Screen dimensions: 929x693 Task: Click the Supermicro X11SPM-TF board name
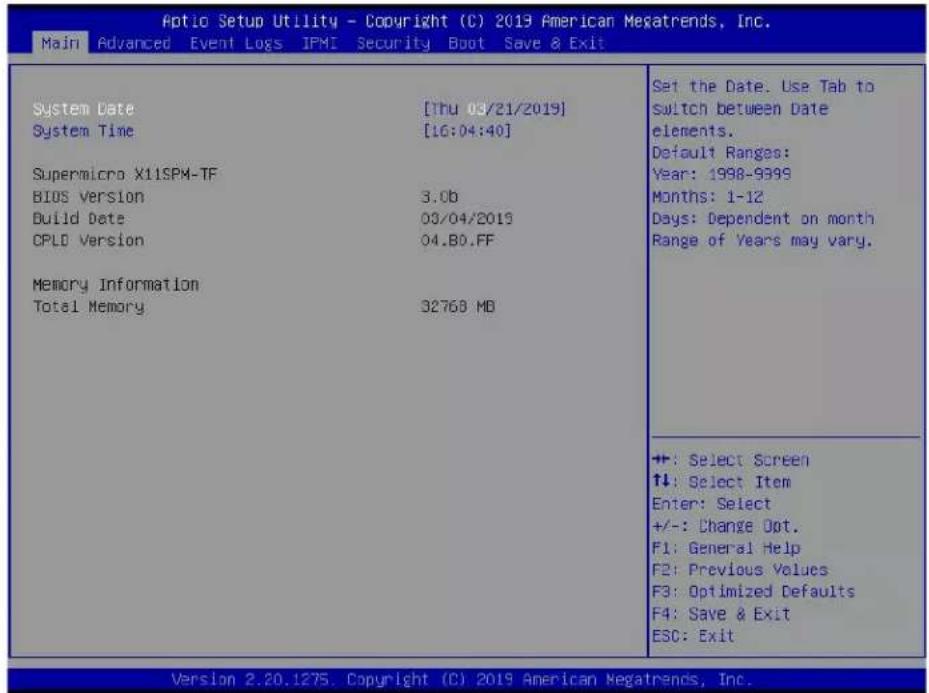125,175
